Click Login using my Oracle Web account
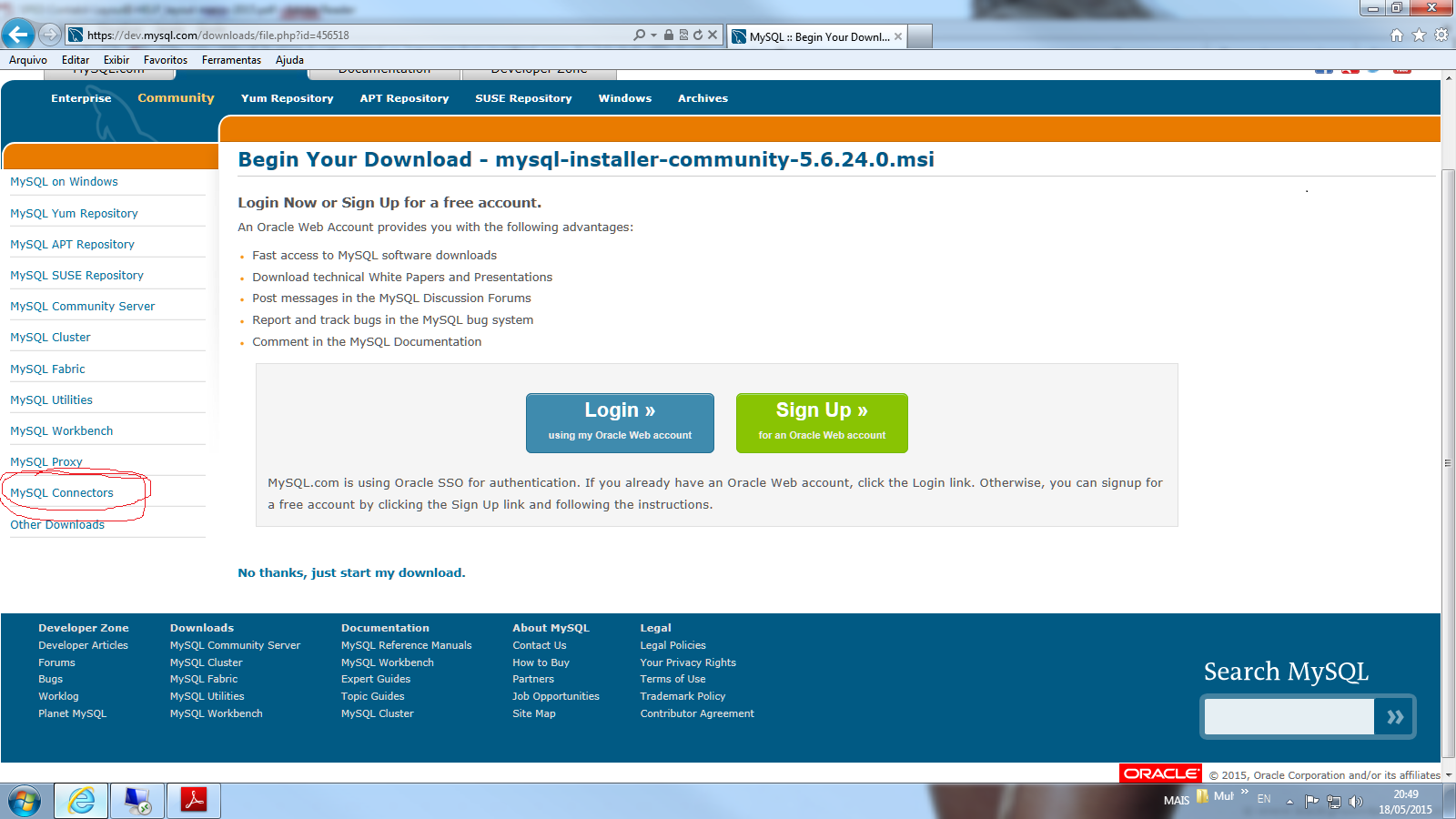This screenshot has height=819, width=1456. point(620,423)
